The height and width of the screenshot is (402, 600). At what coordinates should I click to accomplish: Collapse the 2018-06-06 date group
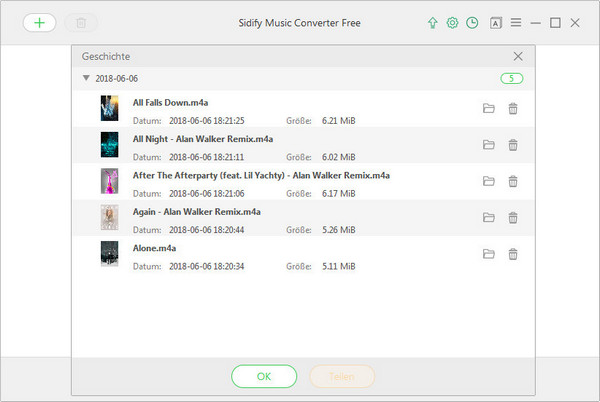[x=86, y=78]
